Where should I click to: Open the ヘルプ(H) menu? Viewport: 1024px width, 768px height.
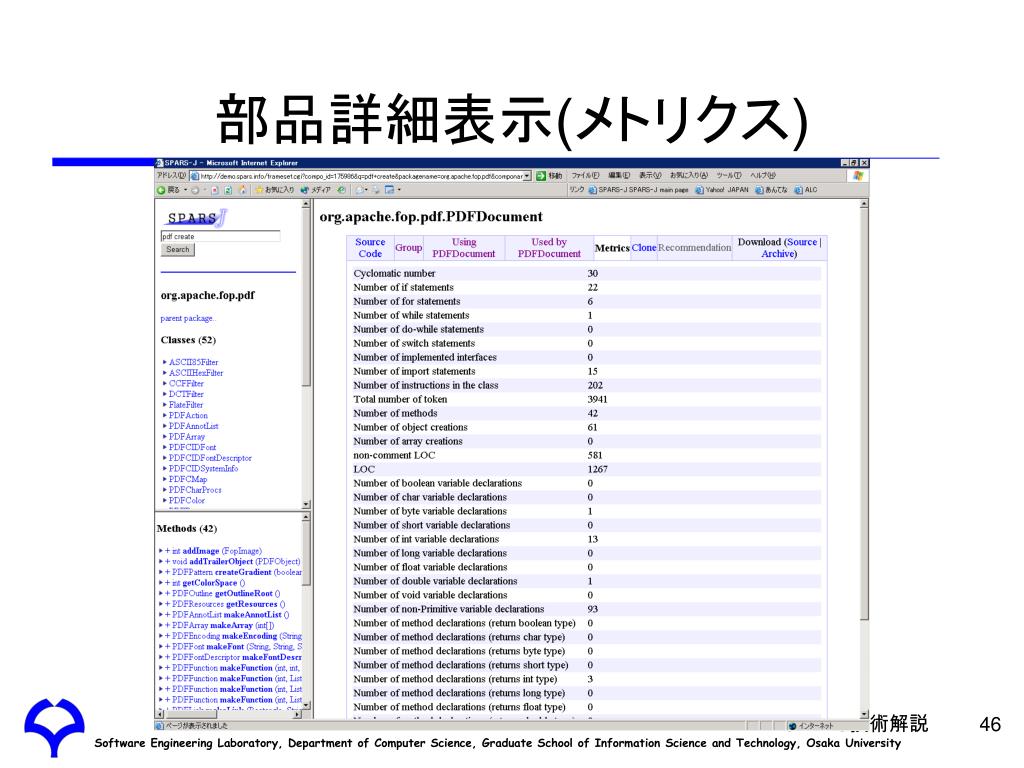click(763, 176)
